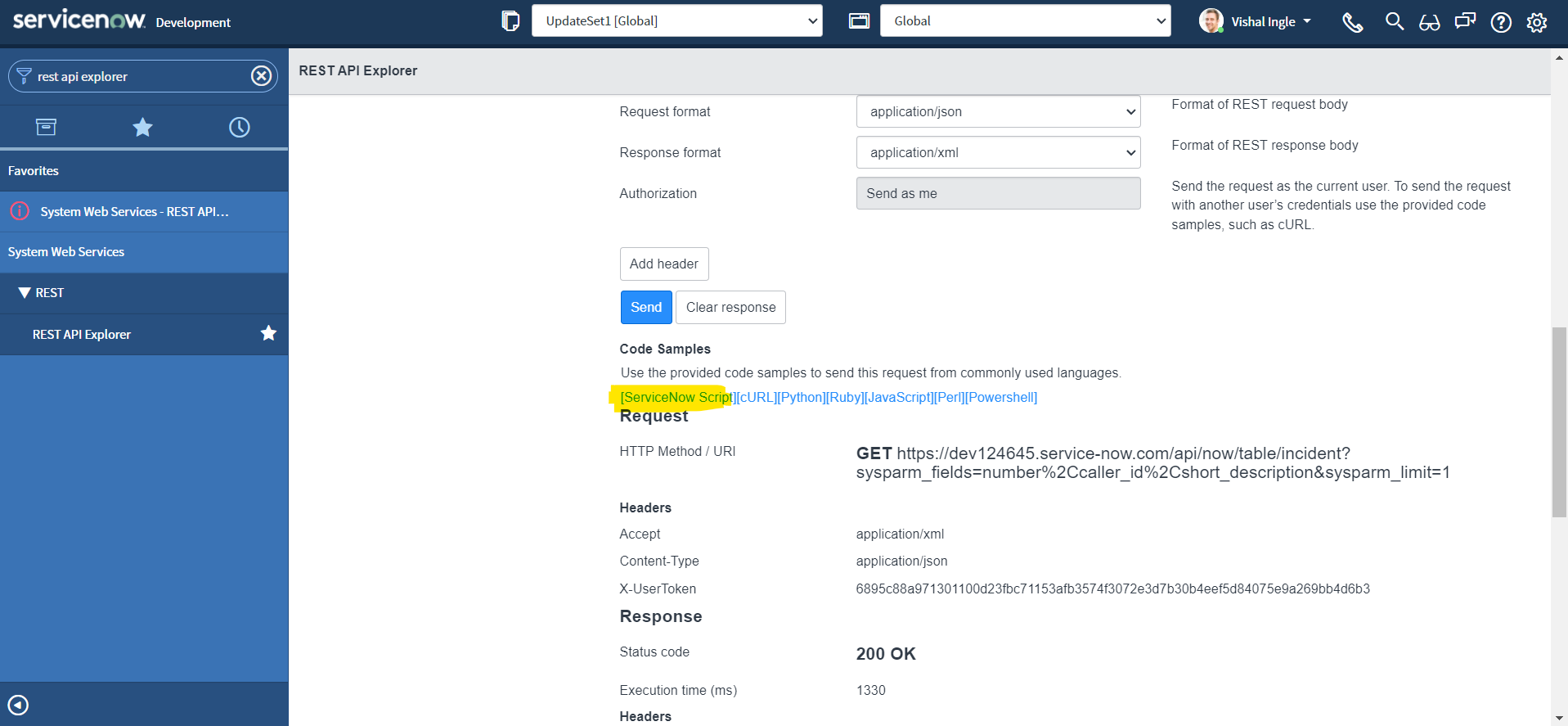Open the JavaScript code sample
This screenshot has width=1568, height=726.
[x=899, y=397]
